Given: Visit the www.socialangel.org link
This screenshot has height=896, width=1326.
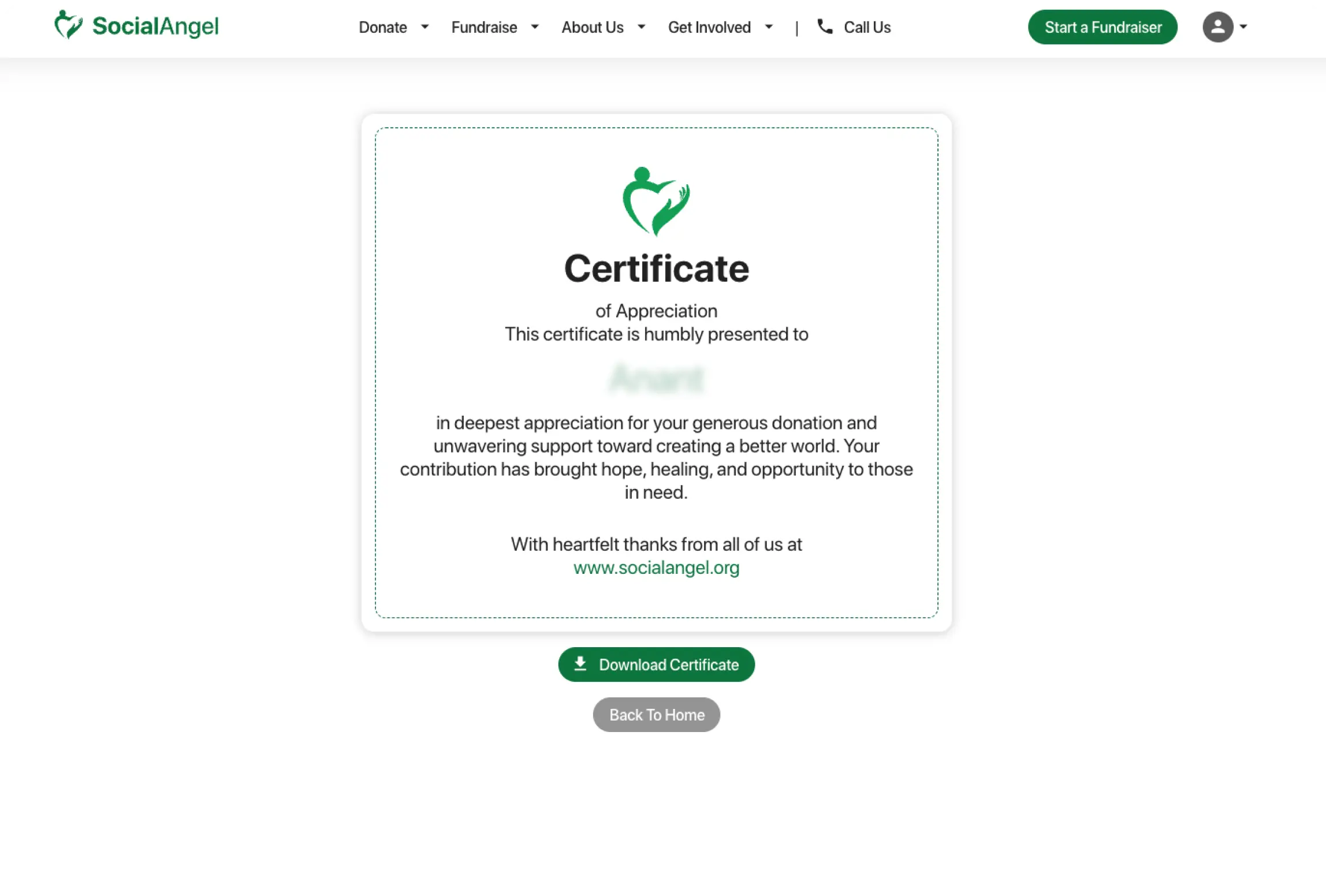Looking at the screenshot, I should coord(656,568).
